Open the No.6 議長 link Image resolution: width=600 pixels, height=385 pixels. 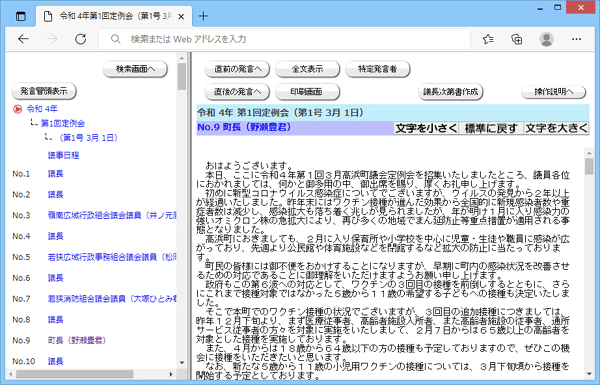[55, 278]
